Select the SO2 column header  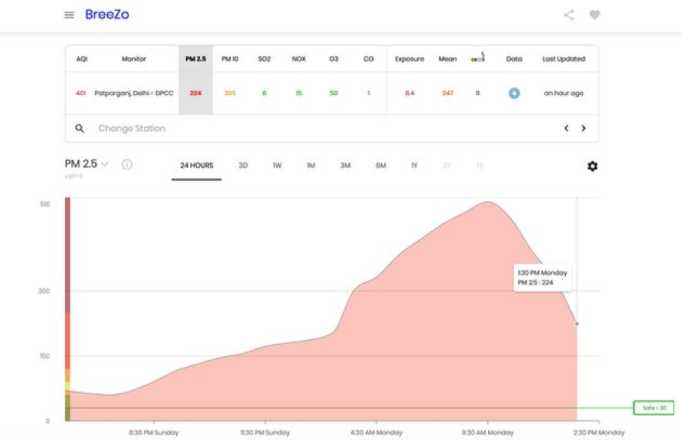pyautogui.click(x=264, y=59)
